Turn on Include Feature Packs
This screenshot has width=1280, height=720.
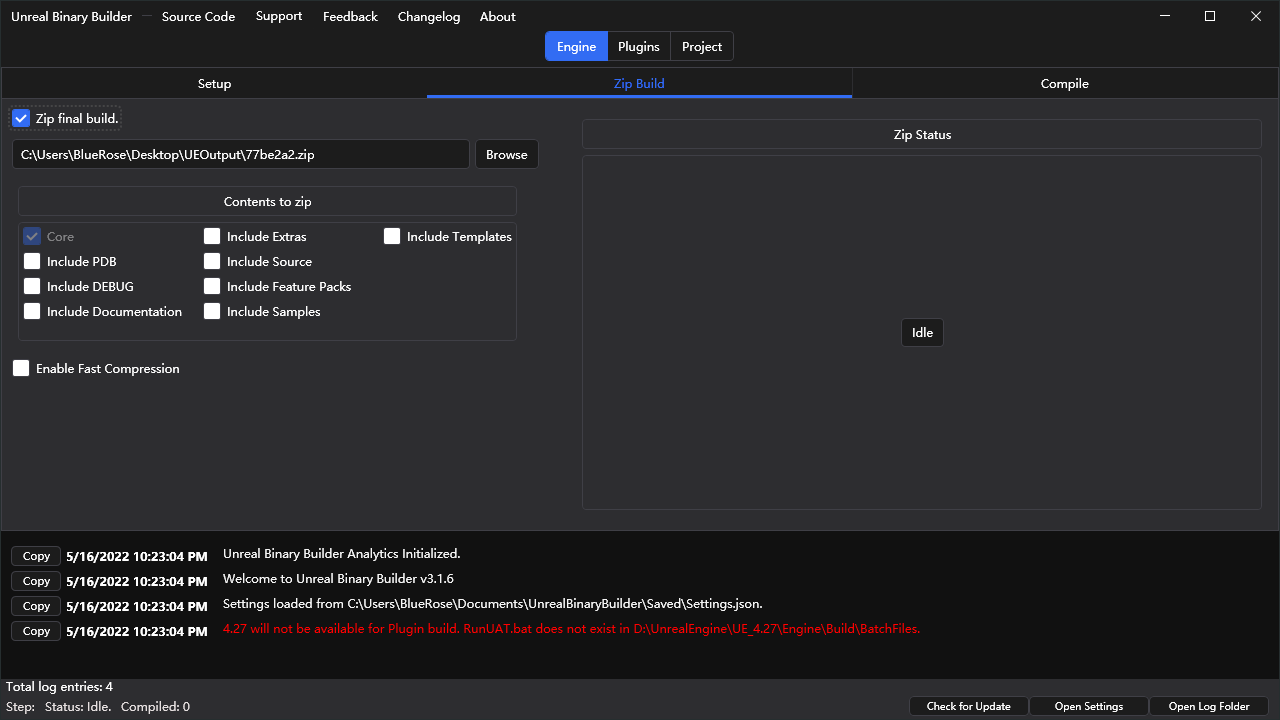212,287
